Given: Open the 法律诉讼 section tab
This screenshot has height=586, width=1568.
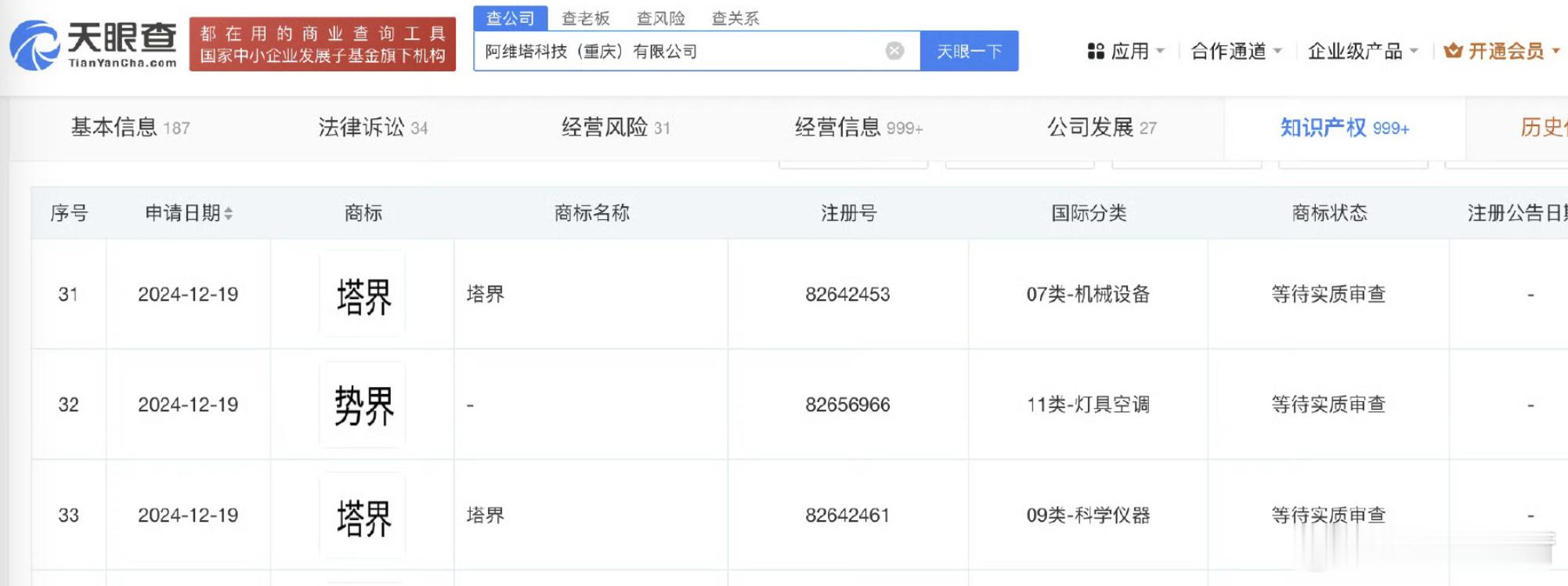Looking at the screenshot, I should (x=373, y=127).
